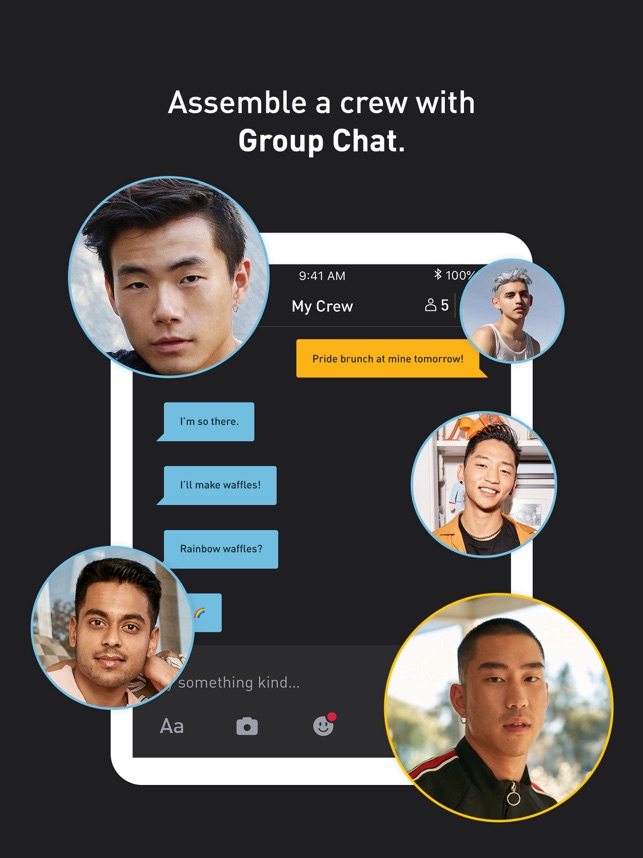Open profile photo of gray-haired man in tank top
643x858 pixels.
click(512, 311)
